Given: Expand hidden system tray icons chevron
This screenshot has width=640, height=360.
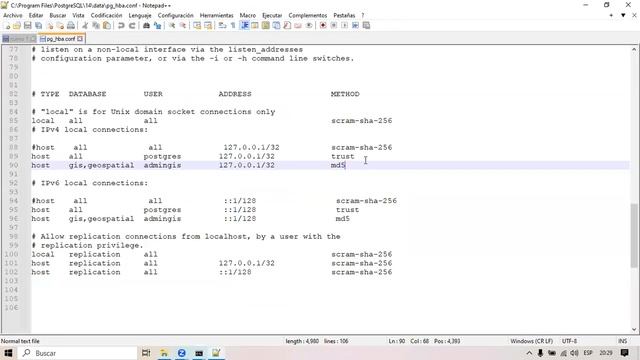Looking at the screenshot, I should coord(529,353).
